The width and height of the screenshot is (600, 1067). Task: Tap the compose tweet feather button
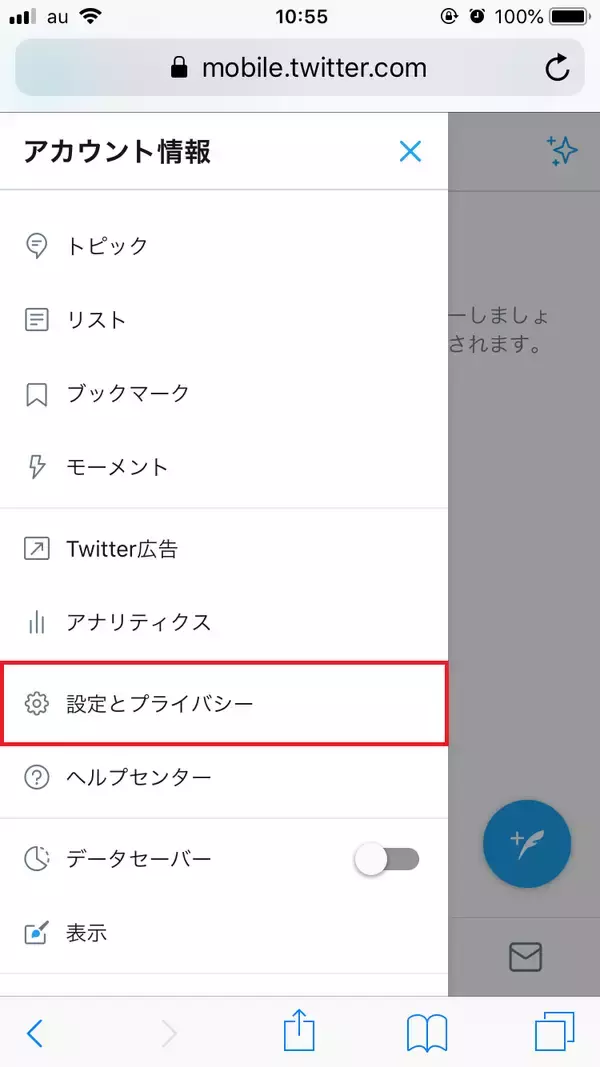pyautogui.click(x=527, y=843)
